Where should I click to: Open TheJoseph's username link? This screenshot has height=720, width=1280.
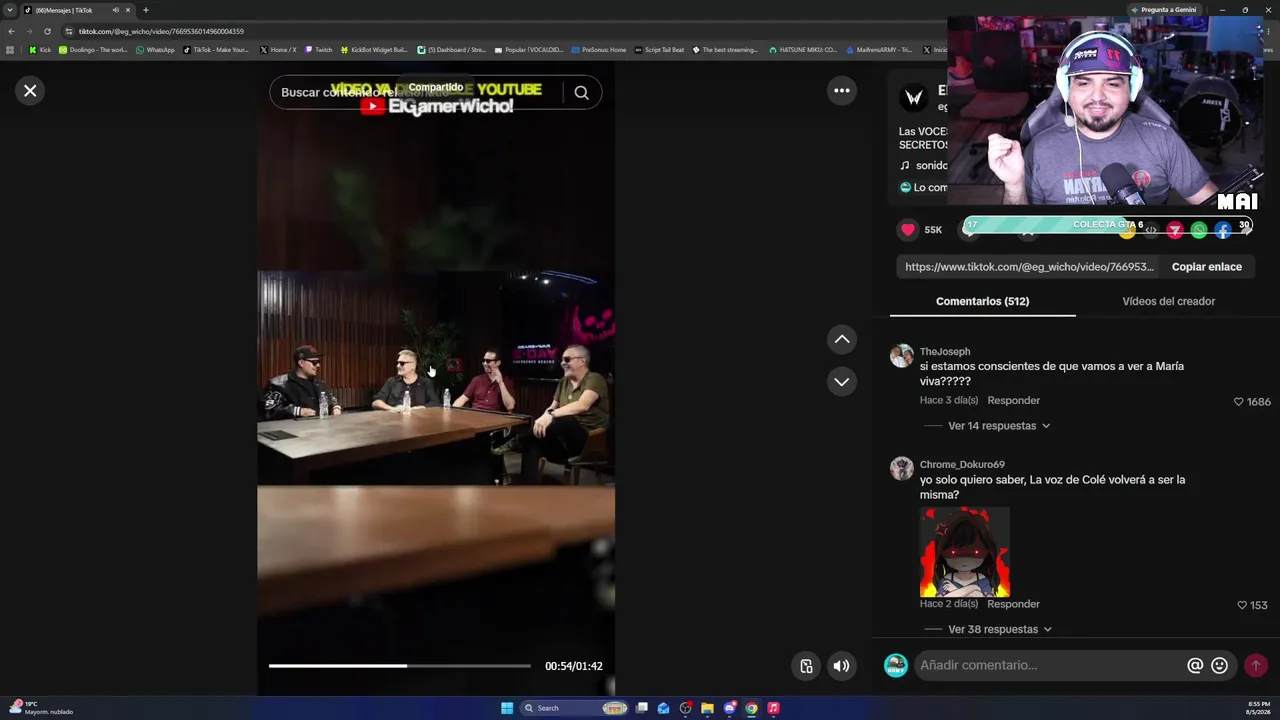945,352
